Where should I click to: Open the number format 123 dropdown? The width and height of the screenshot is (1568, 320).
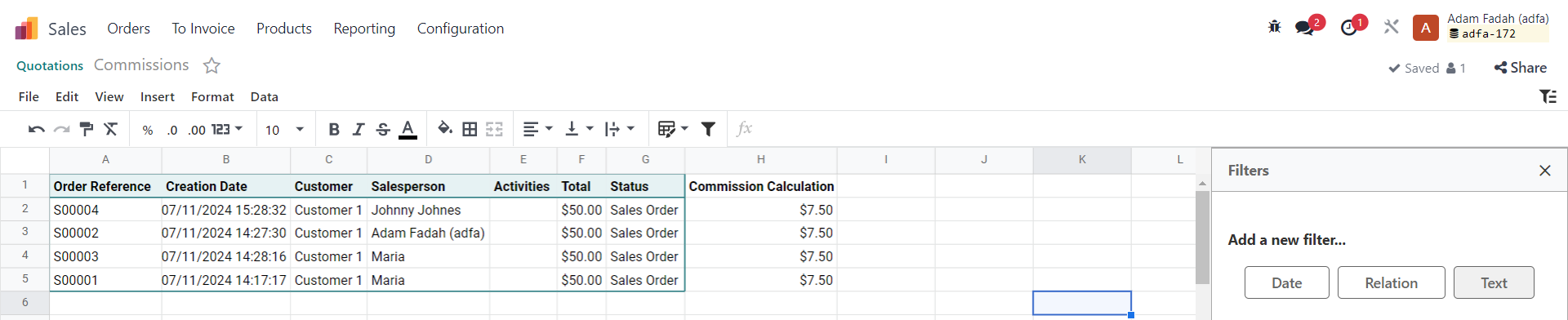227,129
